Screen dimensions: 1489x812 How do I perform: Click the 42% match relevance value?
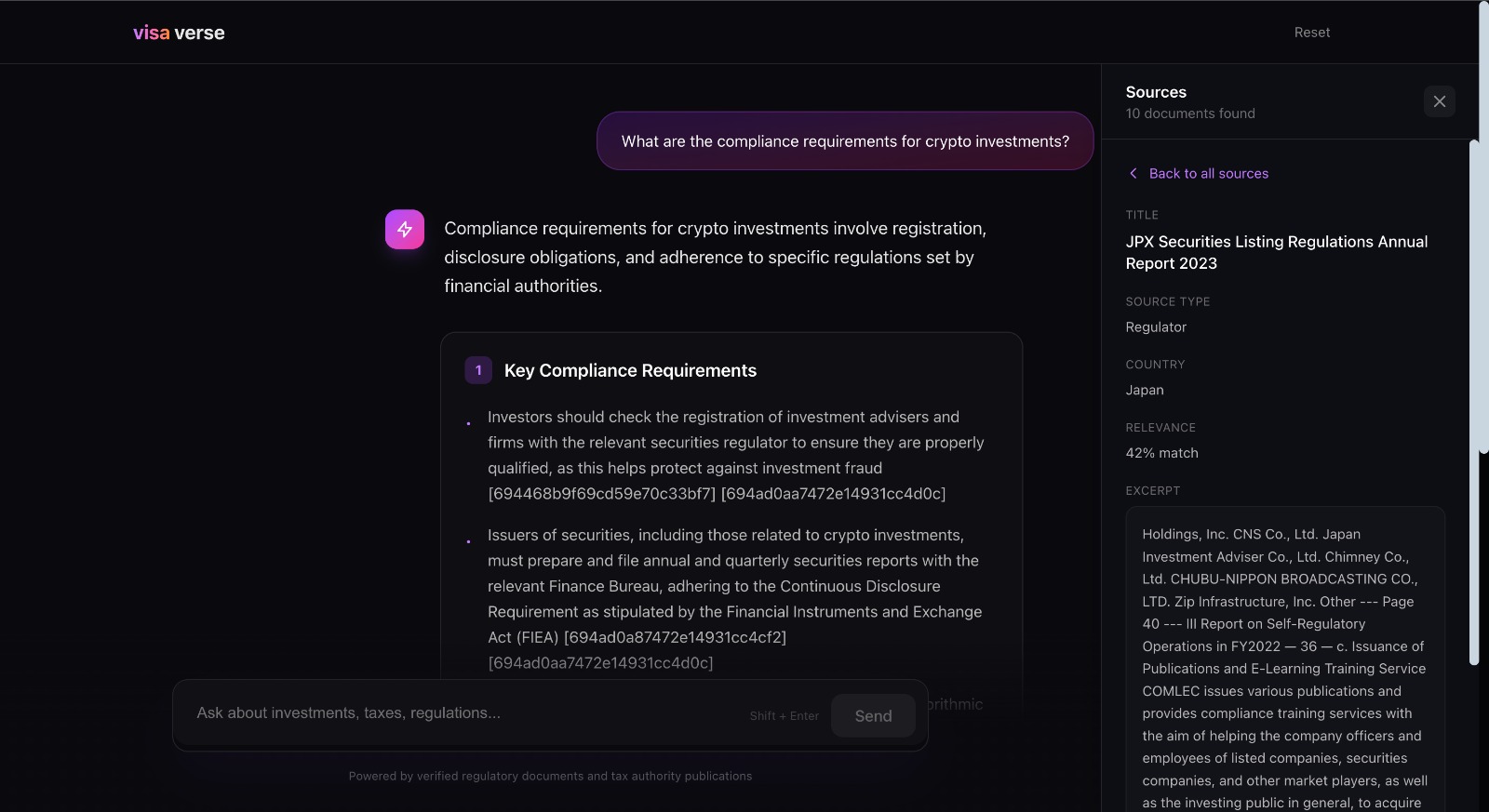(1161, 453)
